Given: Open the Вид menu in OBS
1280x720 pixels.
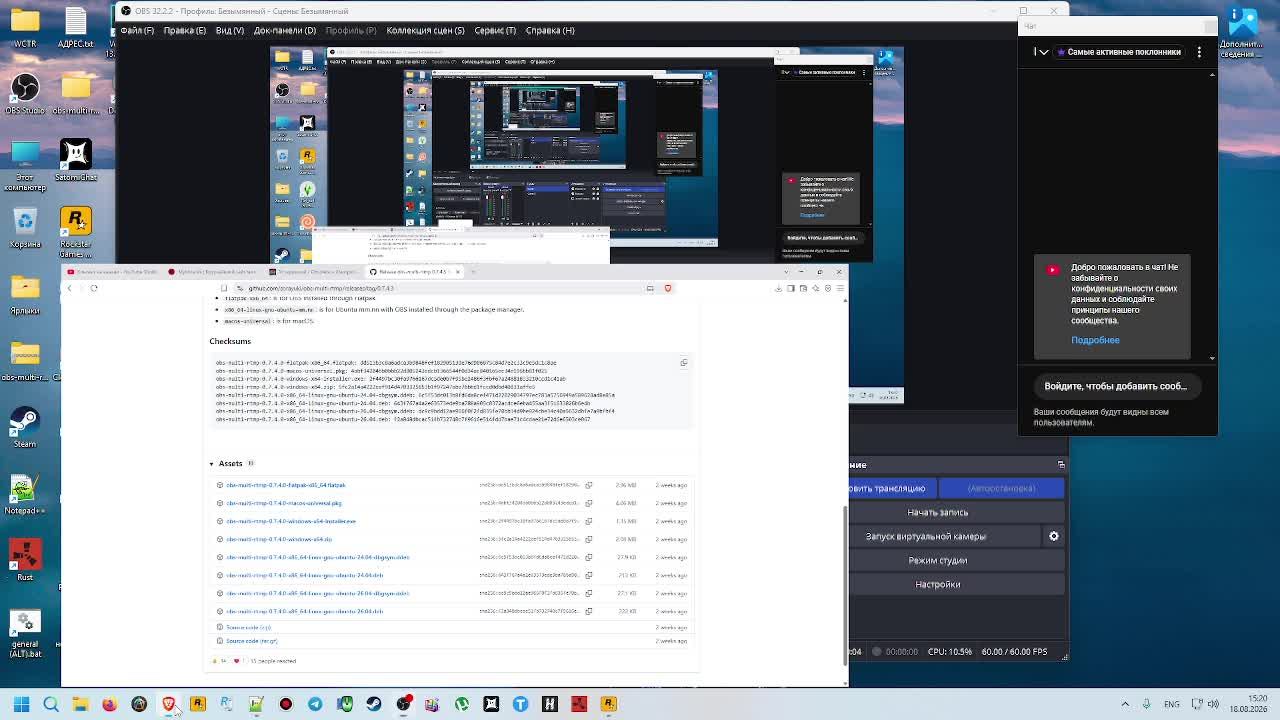Looking at the screenshot, I should tap(229, 30).
